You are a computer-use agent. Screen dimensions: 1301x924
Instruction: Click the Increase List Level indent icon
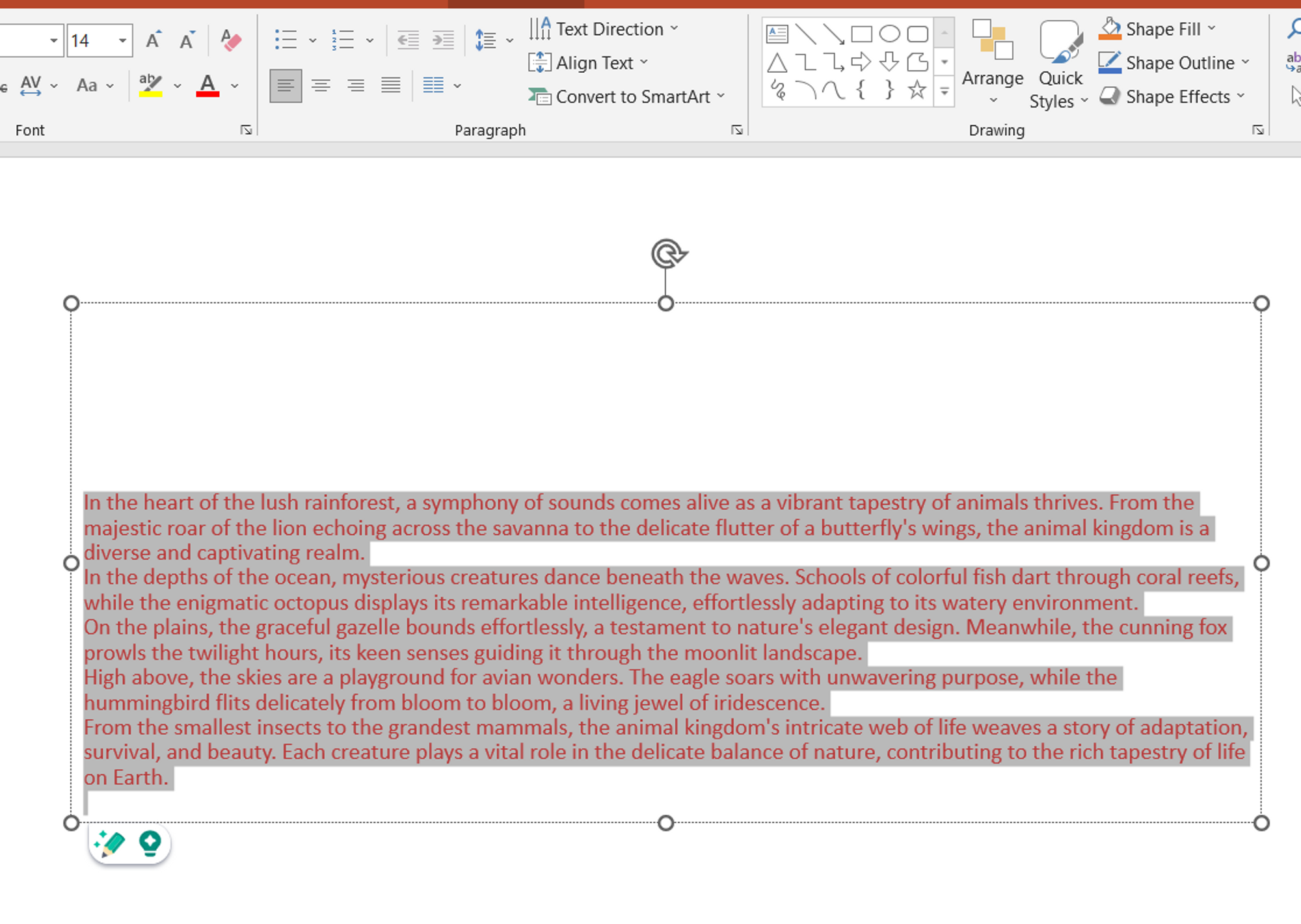coord(443,40)
